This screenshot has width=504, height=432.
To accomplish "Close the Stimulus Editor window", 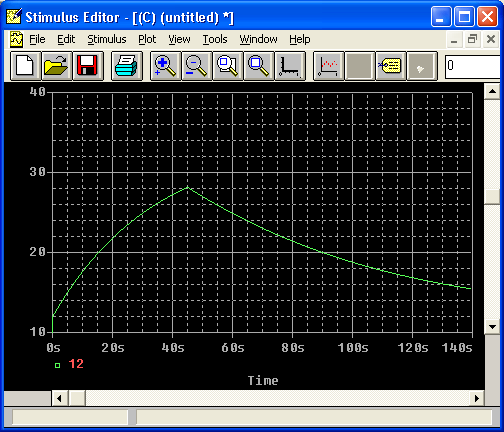I will click(487, 16).
